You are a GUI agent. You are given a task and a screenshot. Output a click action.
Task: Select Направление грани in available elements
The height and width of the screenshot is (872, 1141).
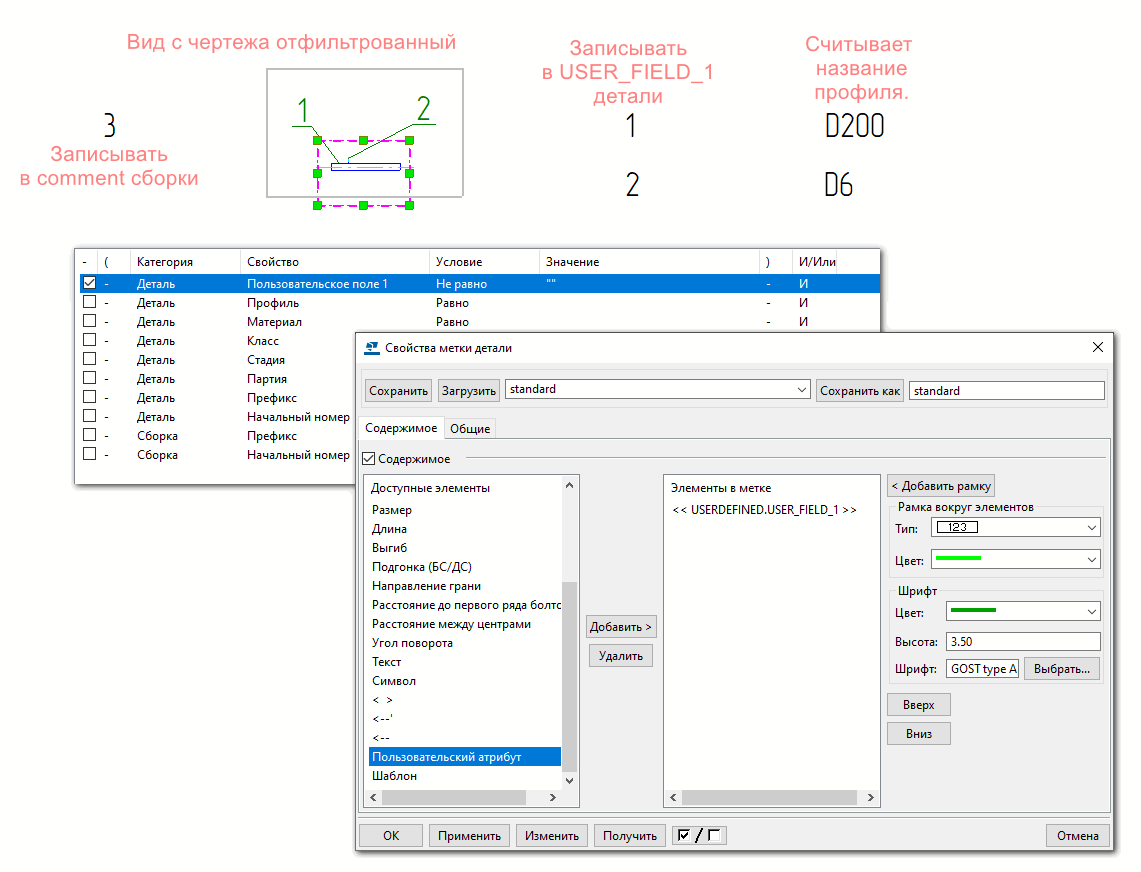(426, 585)
